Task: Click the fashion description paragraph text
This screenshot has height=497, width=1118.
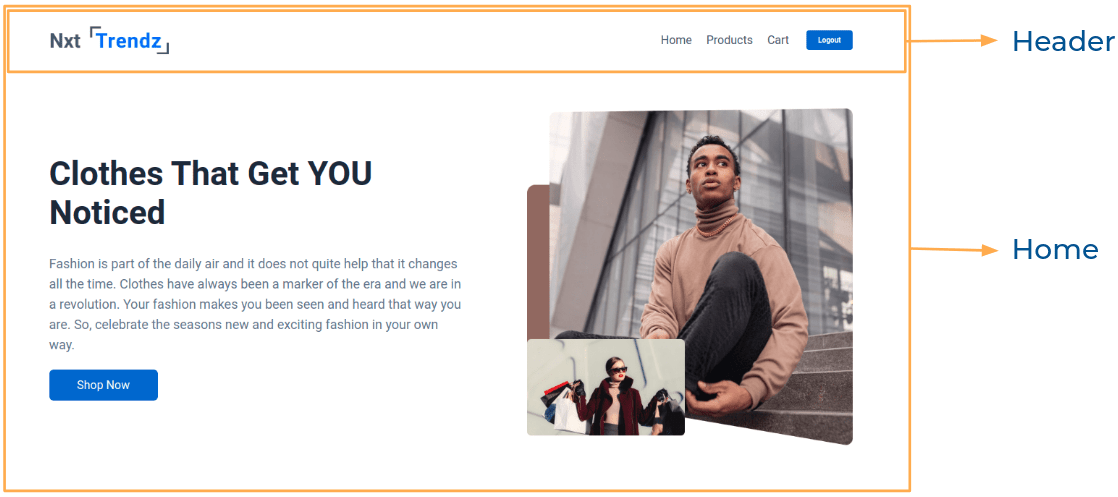Action: point(255,304)
